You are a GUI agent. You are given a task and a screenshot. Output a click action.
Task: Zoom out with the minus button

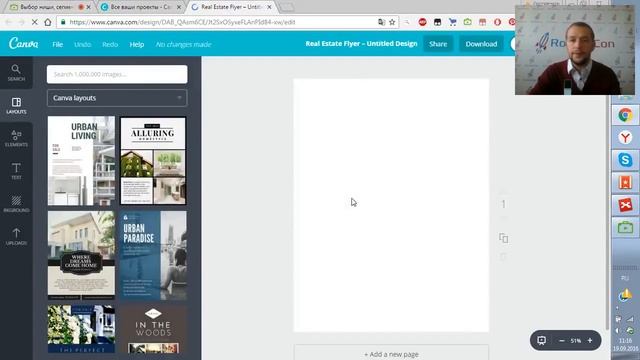(562, 340)
